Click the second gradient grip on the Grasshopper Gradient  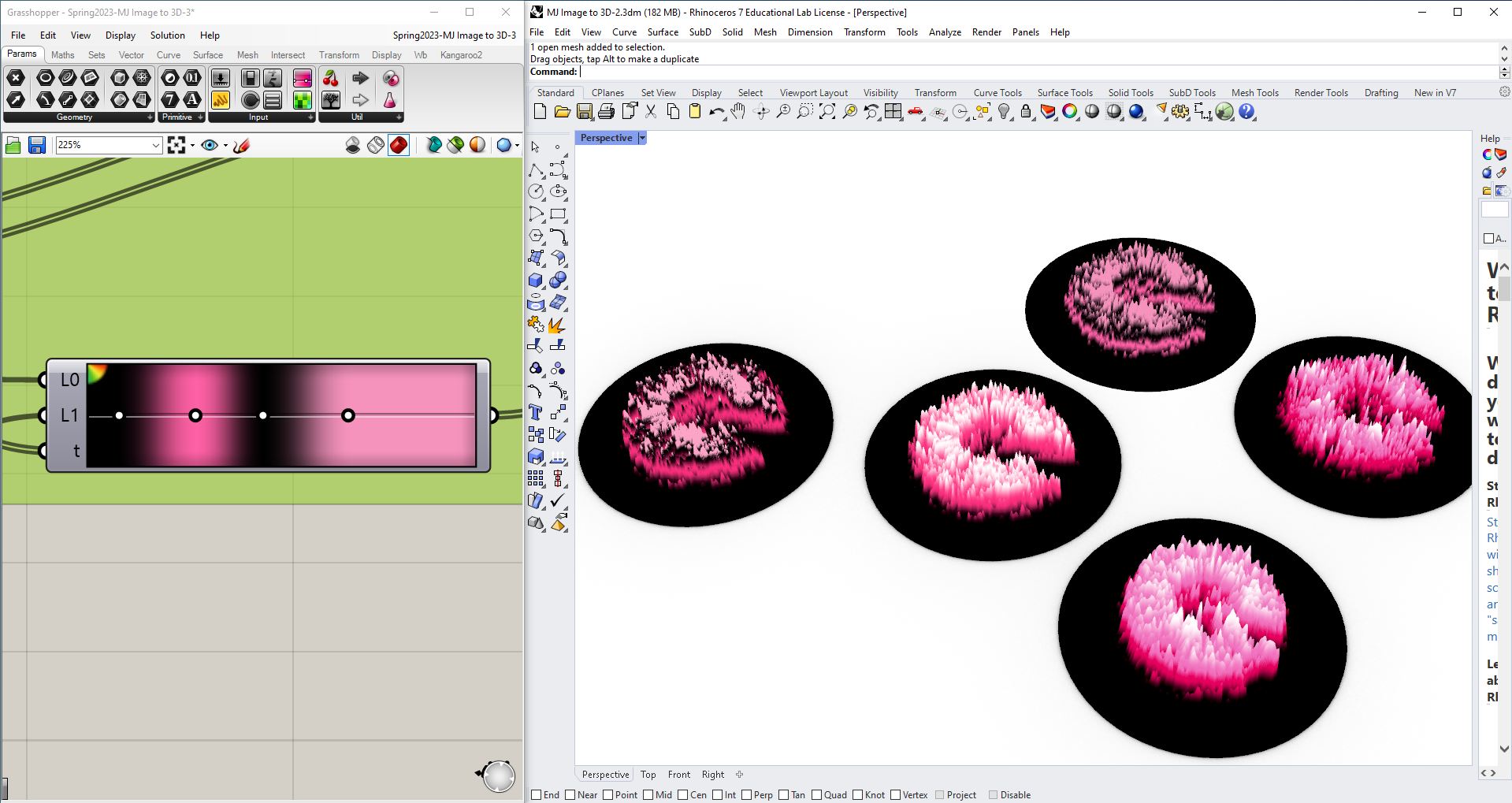[195, 415]
